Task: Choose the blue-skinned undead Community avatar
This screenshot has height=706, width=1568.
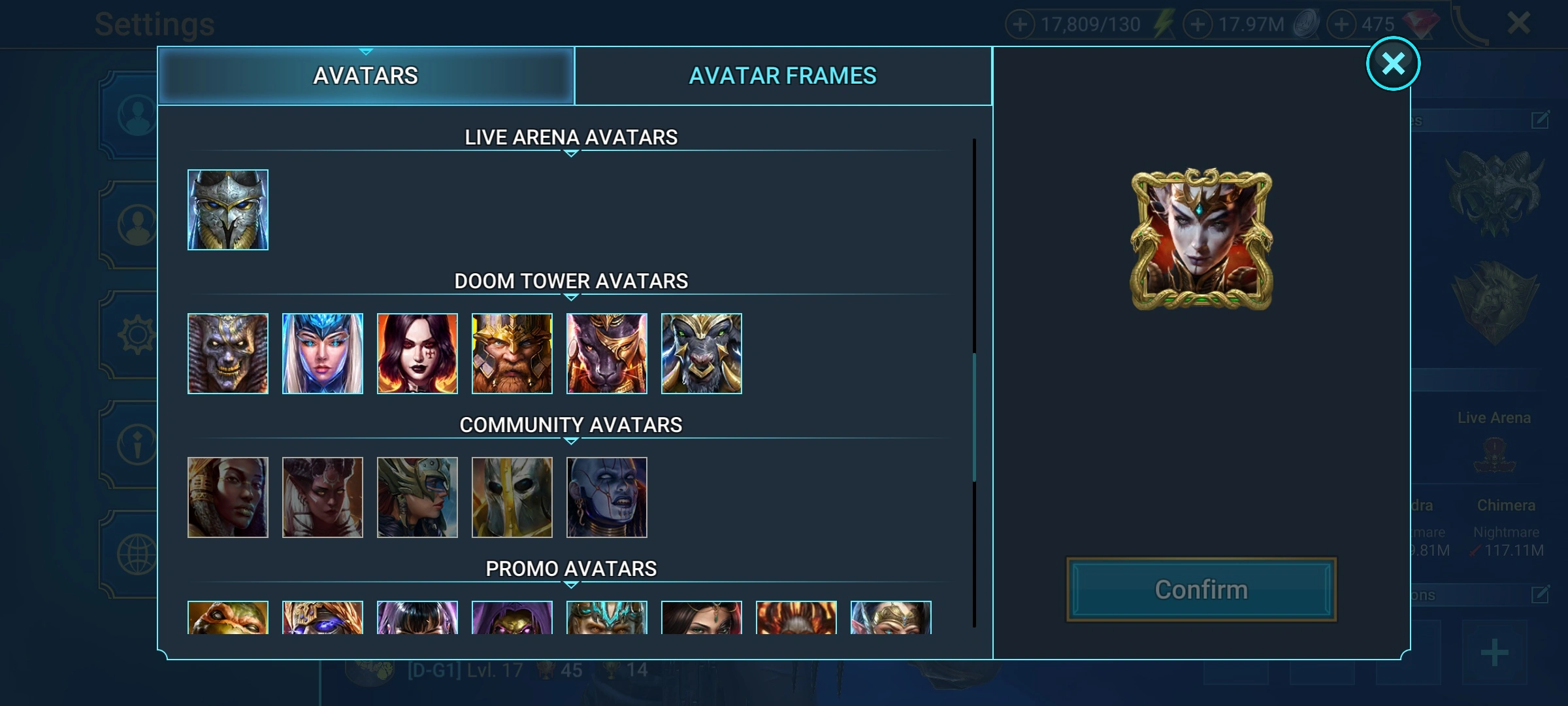Action: point(607,497)
